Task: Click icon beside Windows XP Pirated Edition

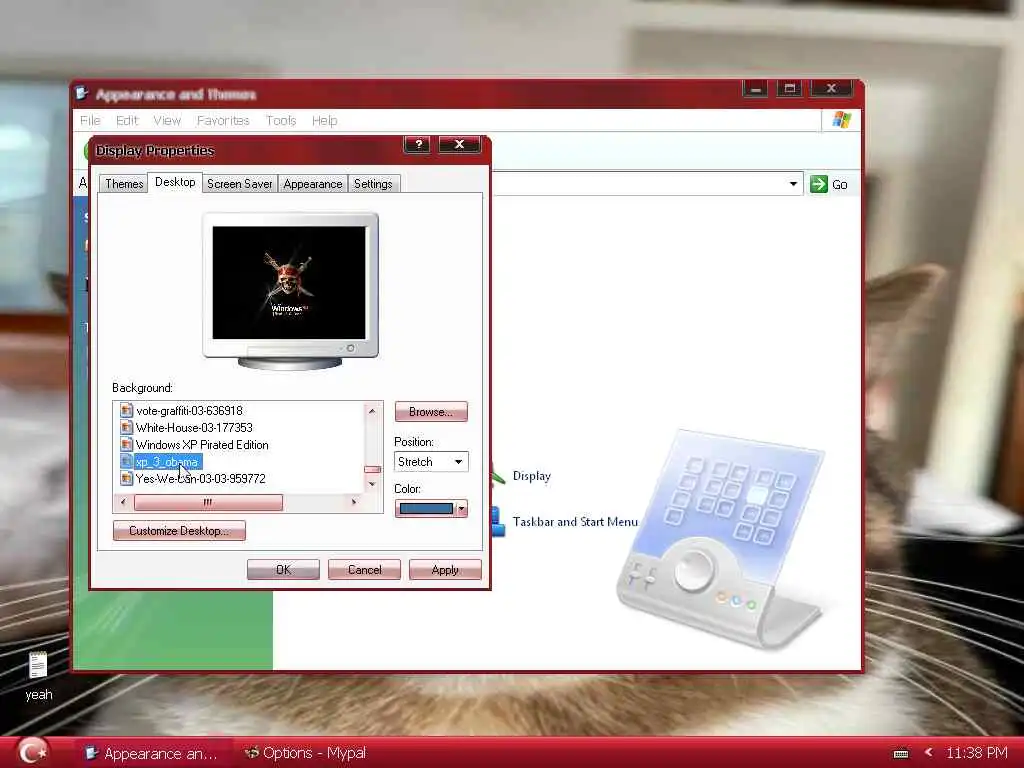Action: pos(127,444)
